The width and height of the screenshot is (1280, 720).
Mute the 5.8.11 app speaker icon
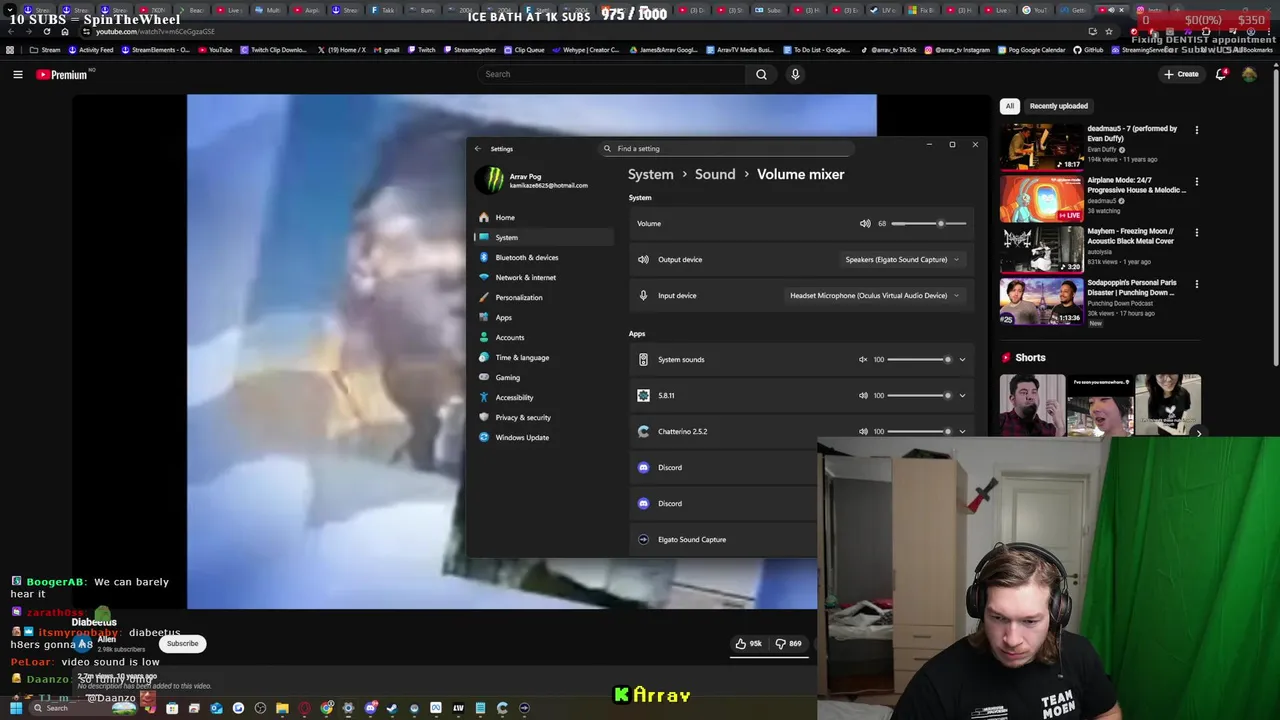[x=863, y=396]
